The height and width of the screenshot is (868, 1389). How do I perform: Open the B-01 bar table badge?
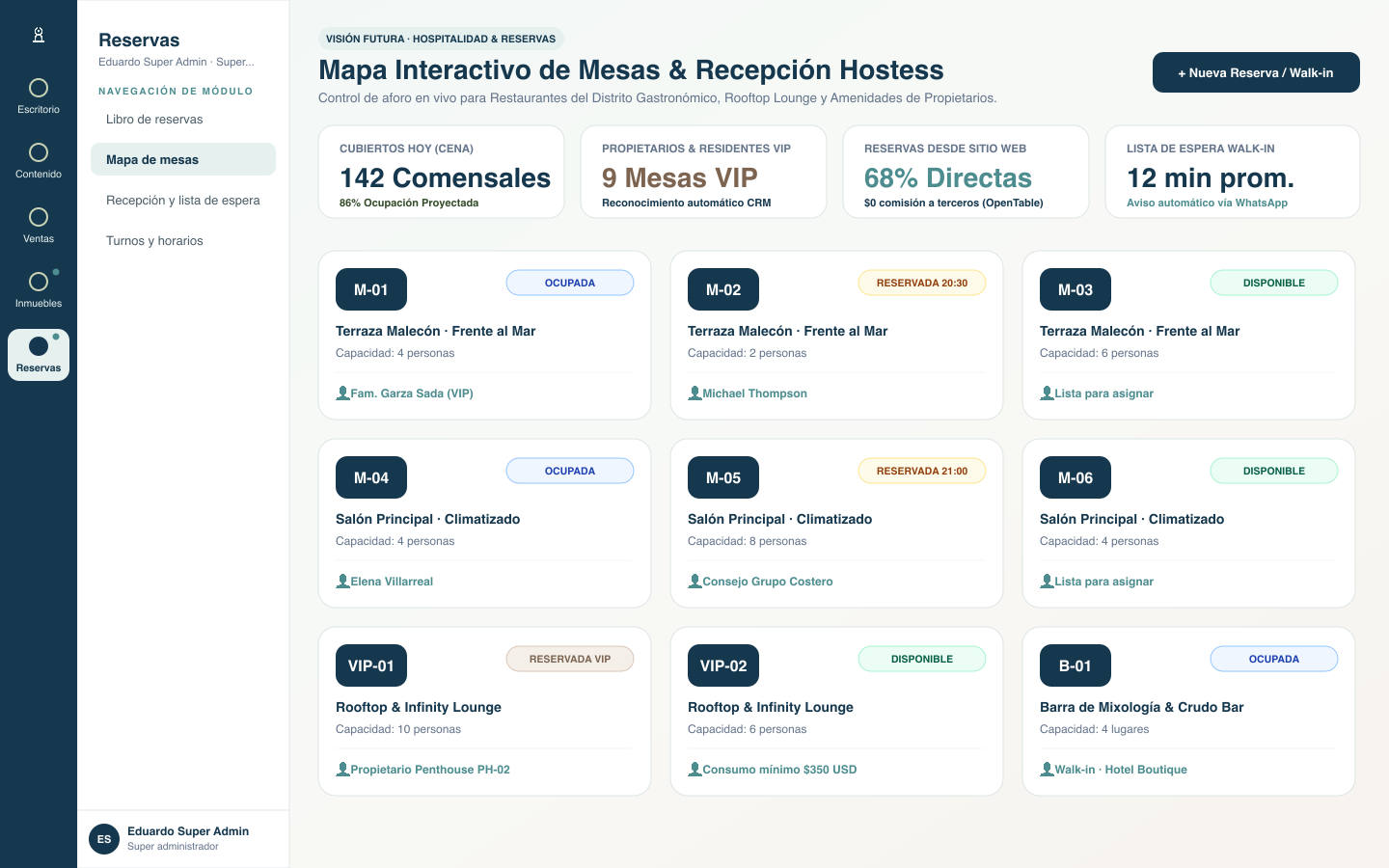(x=1076, y=665)
